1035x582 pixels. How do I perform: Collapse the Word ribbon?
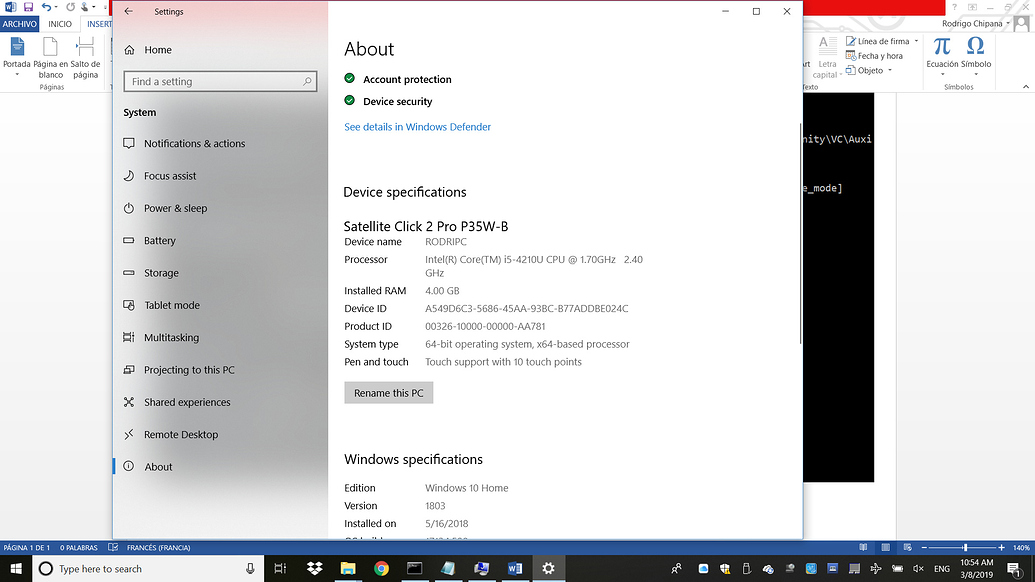(x=1025, y=87)
